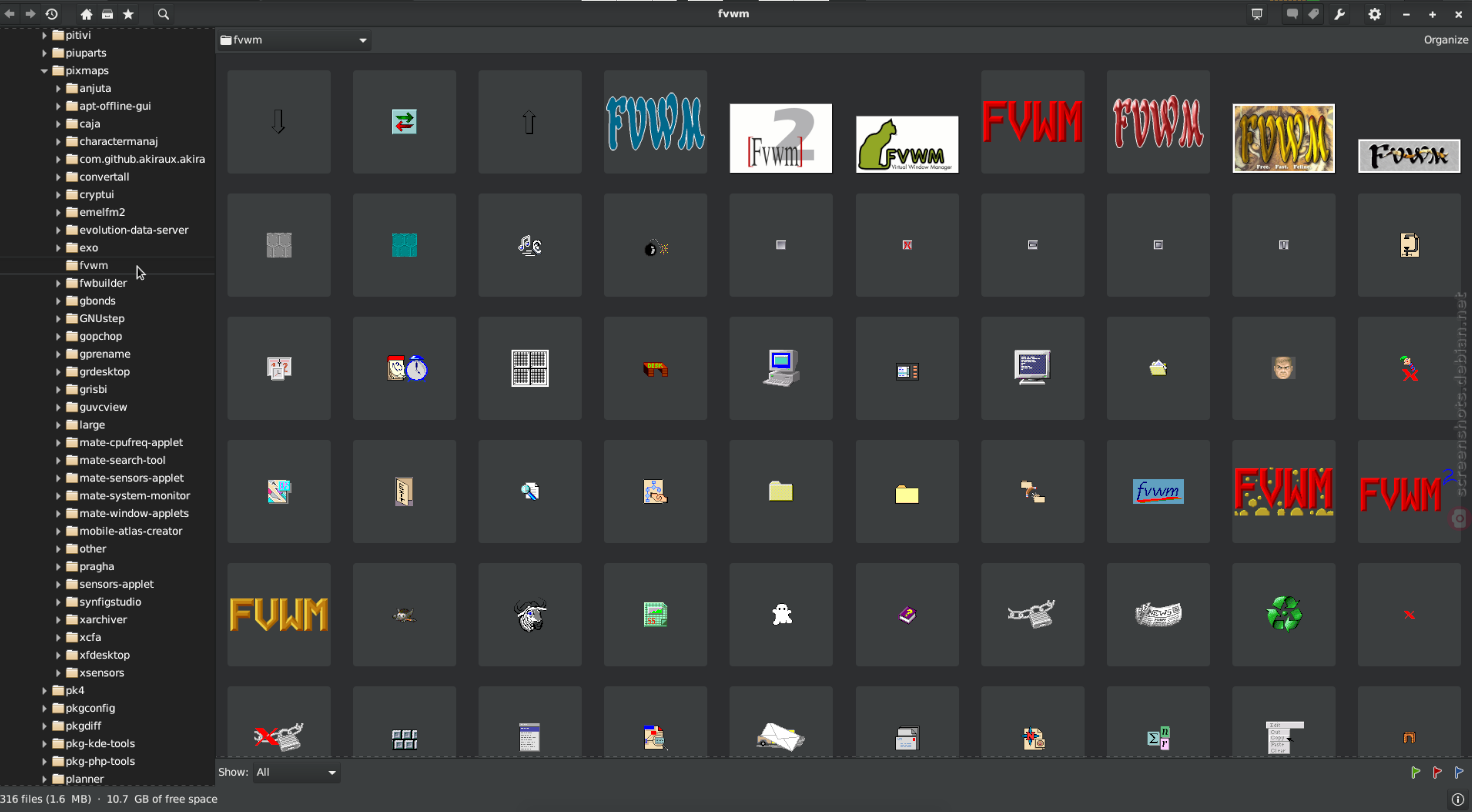
Task: Open the comment editing tool
Action: [1293, 14]
